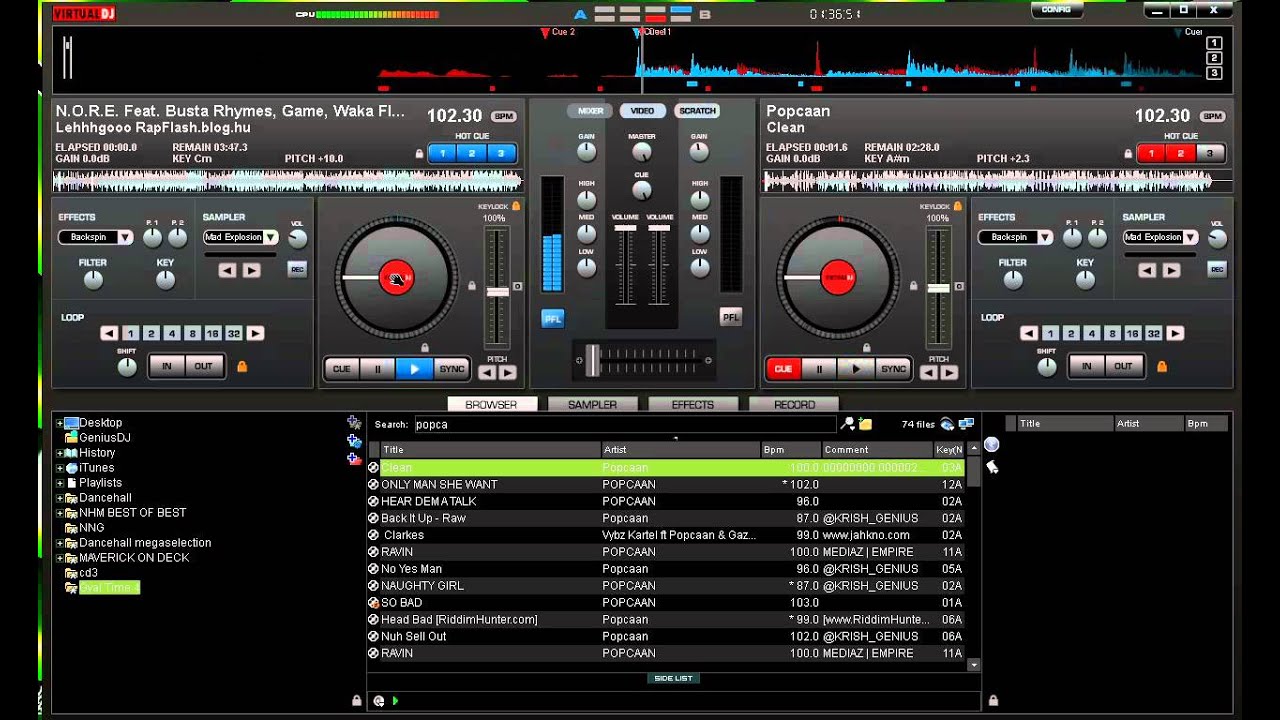Click the left channel volume fader
Screen dimensions: 1280x720
(625, 228)
